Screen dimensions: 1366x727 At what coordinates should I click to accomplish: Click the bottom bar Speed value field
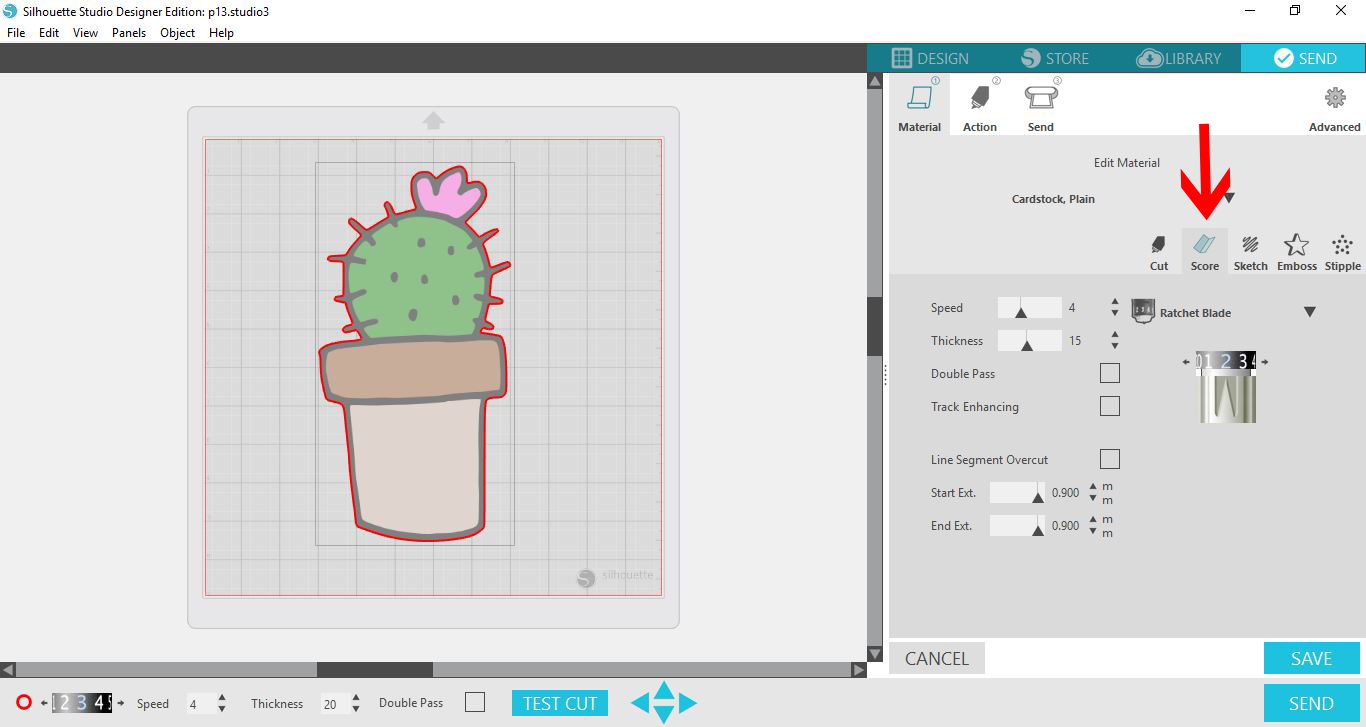(x=197, y=704)
